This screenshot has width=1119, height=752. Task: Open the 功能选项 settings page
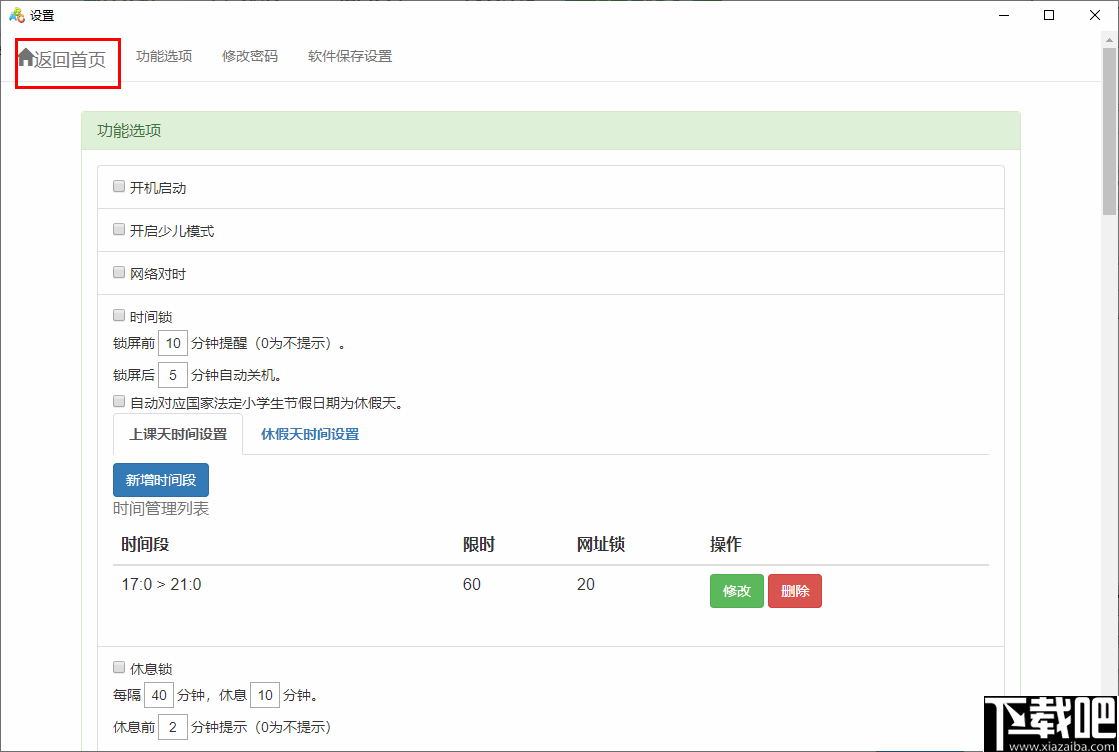[x=164, y=56]
